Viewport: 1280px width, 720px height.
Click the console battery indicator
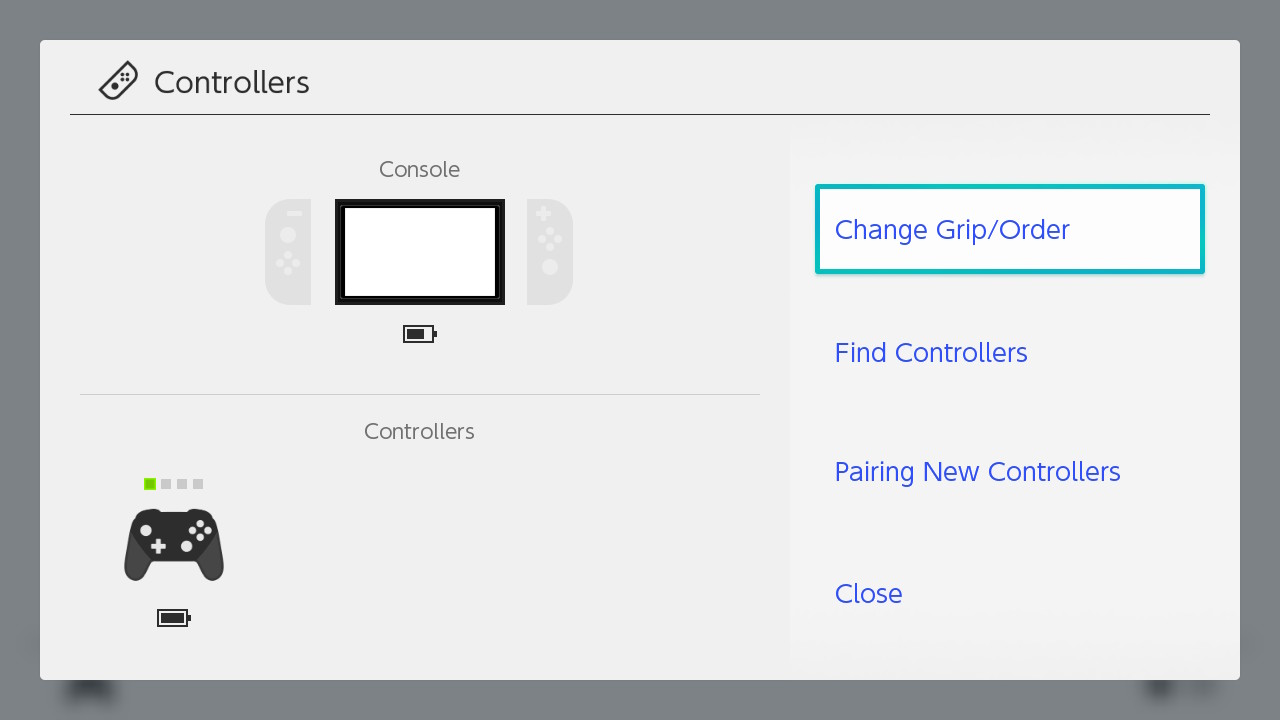pos(420,334)
